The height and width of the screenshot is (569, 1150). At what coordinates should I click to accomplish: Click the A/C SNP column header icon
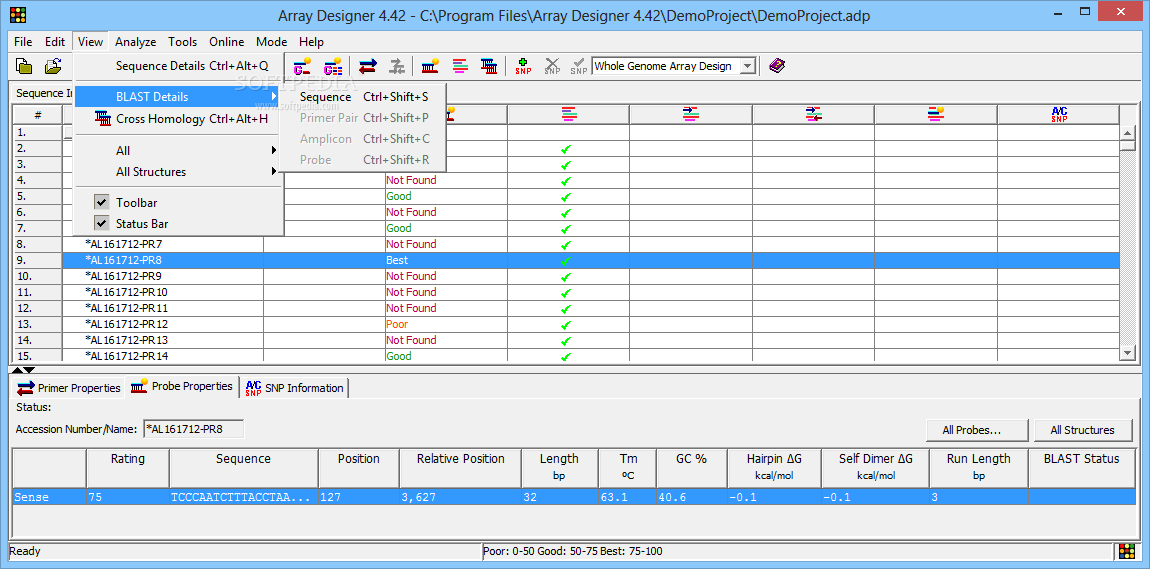click(x=1058, y=114)
